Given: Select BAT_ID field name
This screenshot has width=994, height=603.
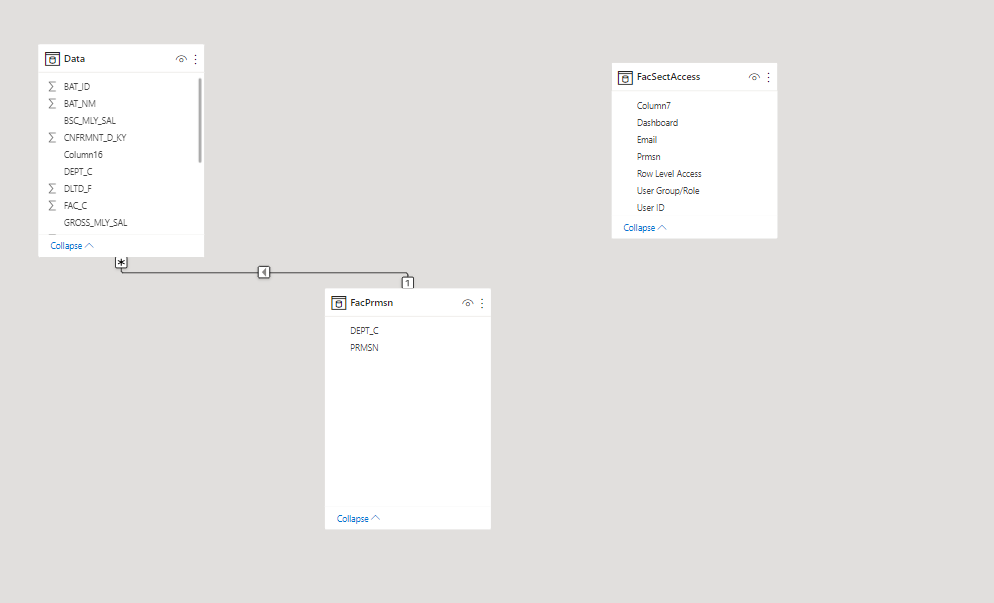Looking at the screenshot, I should click(x=77, y=86).
